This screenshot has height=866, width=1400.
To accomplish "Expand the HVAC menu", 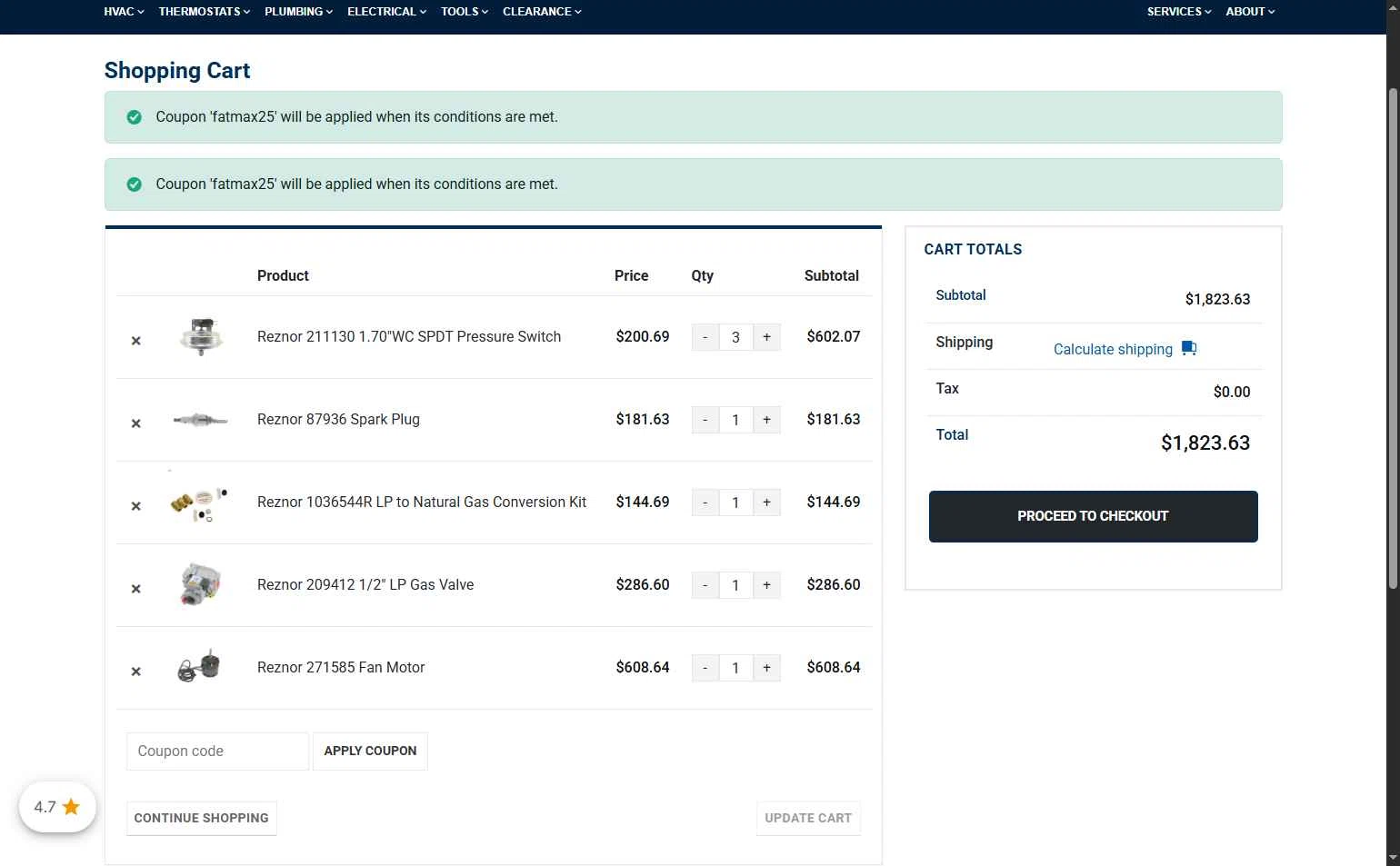I will [124, 12].
